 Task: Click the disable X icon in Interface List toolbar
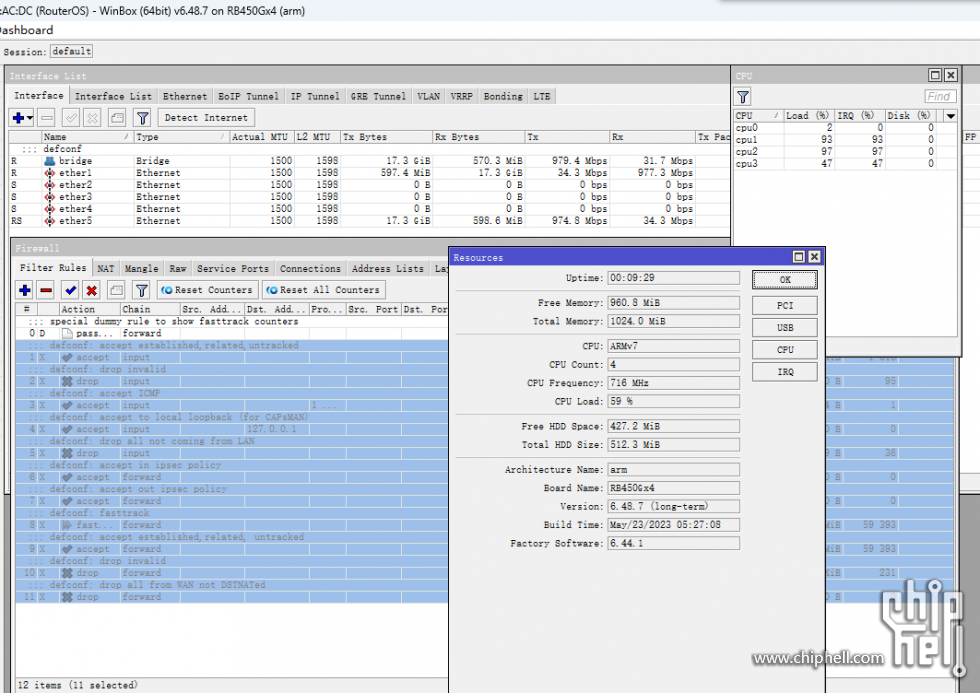point(92,117)
